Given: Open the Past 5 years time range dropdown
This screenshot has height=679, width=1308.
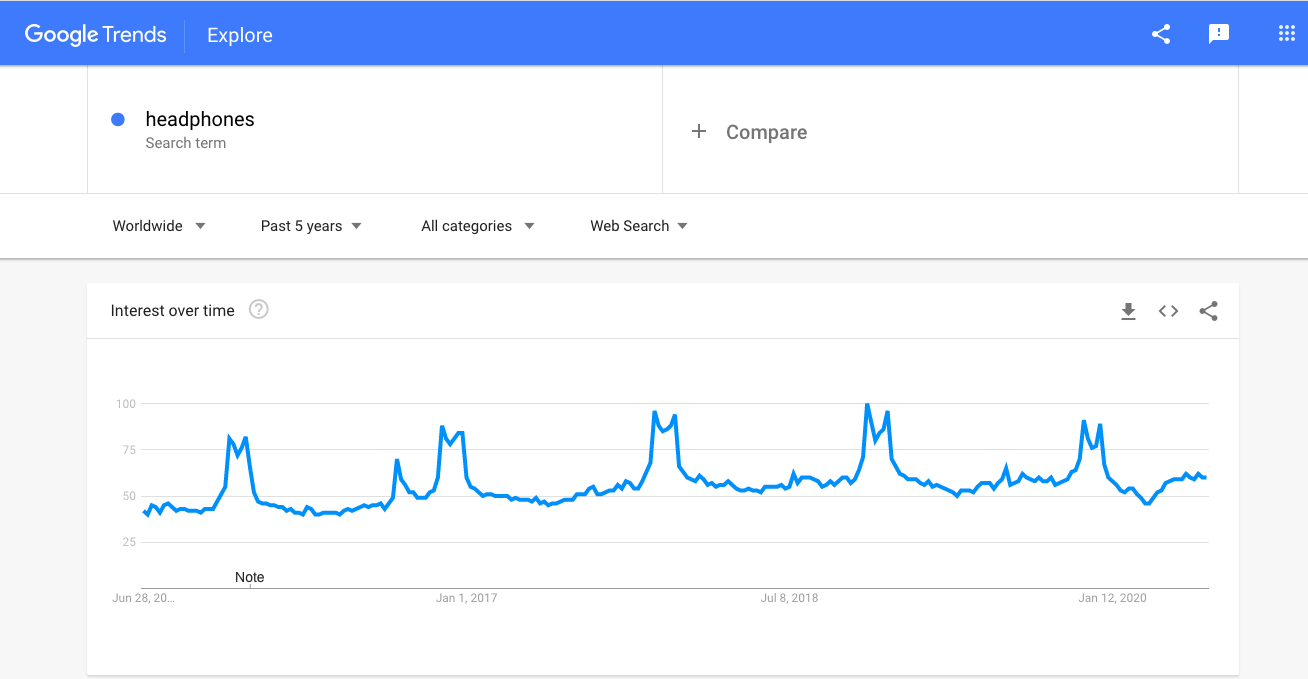Looking at the screenshot, I should pyautogui.click(x=311, y=226).
